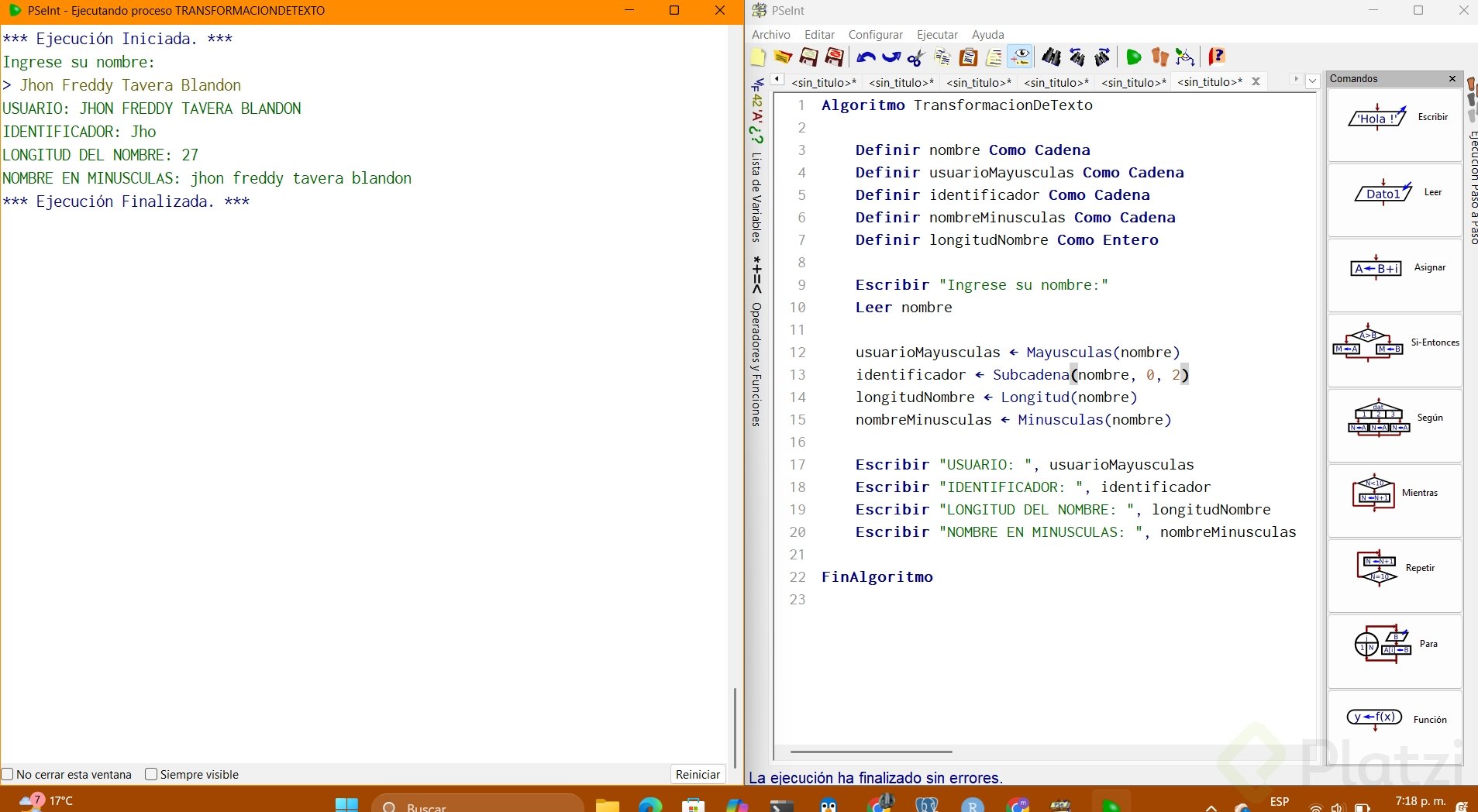
Task: Click the find next binoculars icon
Action: click(x=1102, y=57)
